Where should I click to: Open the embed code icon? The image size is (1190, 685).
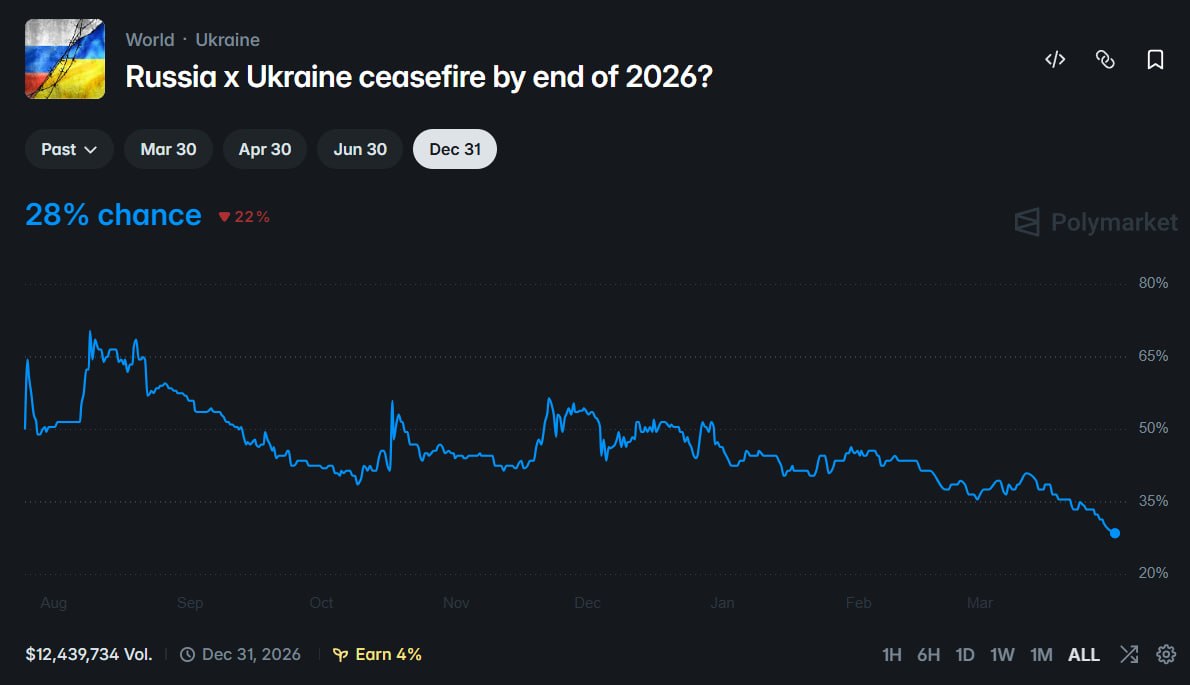(1054, 59)
